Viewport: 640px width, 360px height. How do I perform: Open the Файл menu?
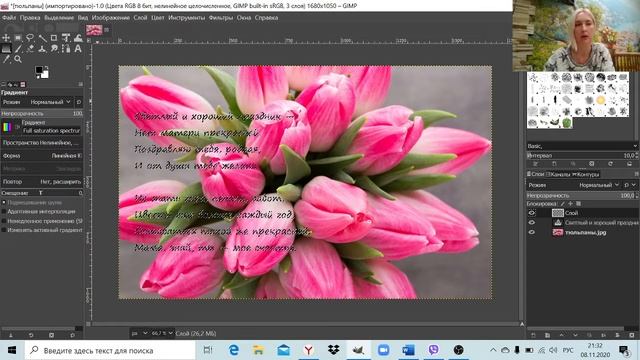pos(9,18)
